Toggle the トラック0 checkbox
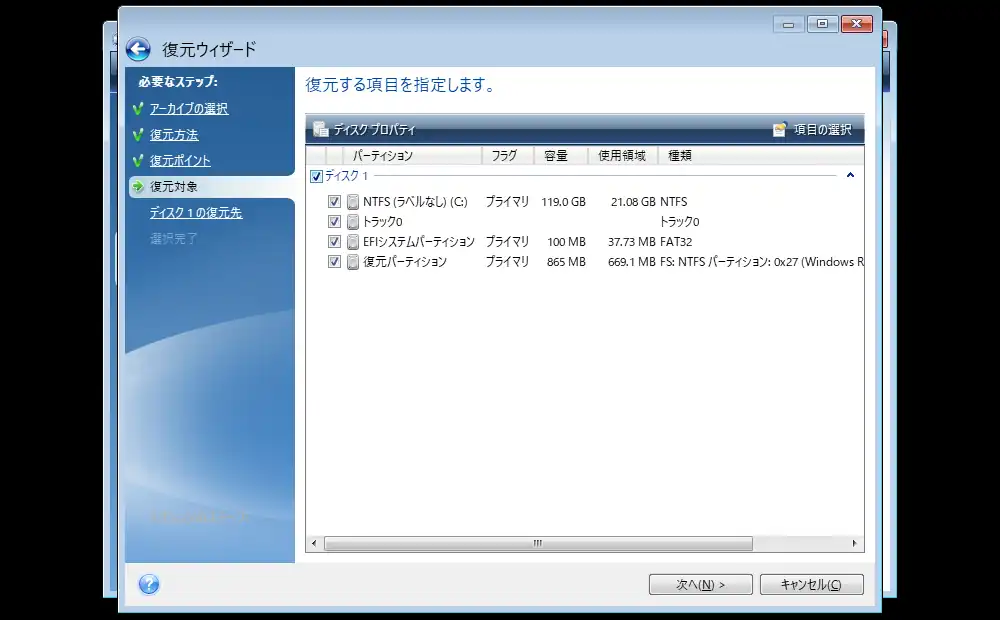The height and width of the screenshot is (620, 1000). point(335,222)
